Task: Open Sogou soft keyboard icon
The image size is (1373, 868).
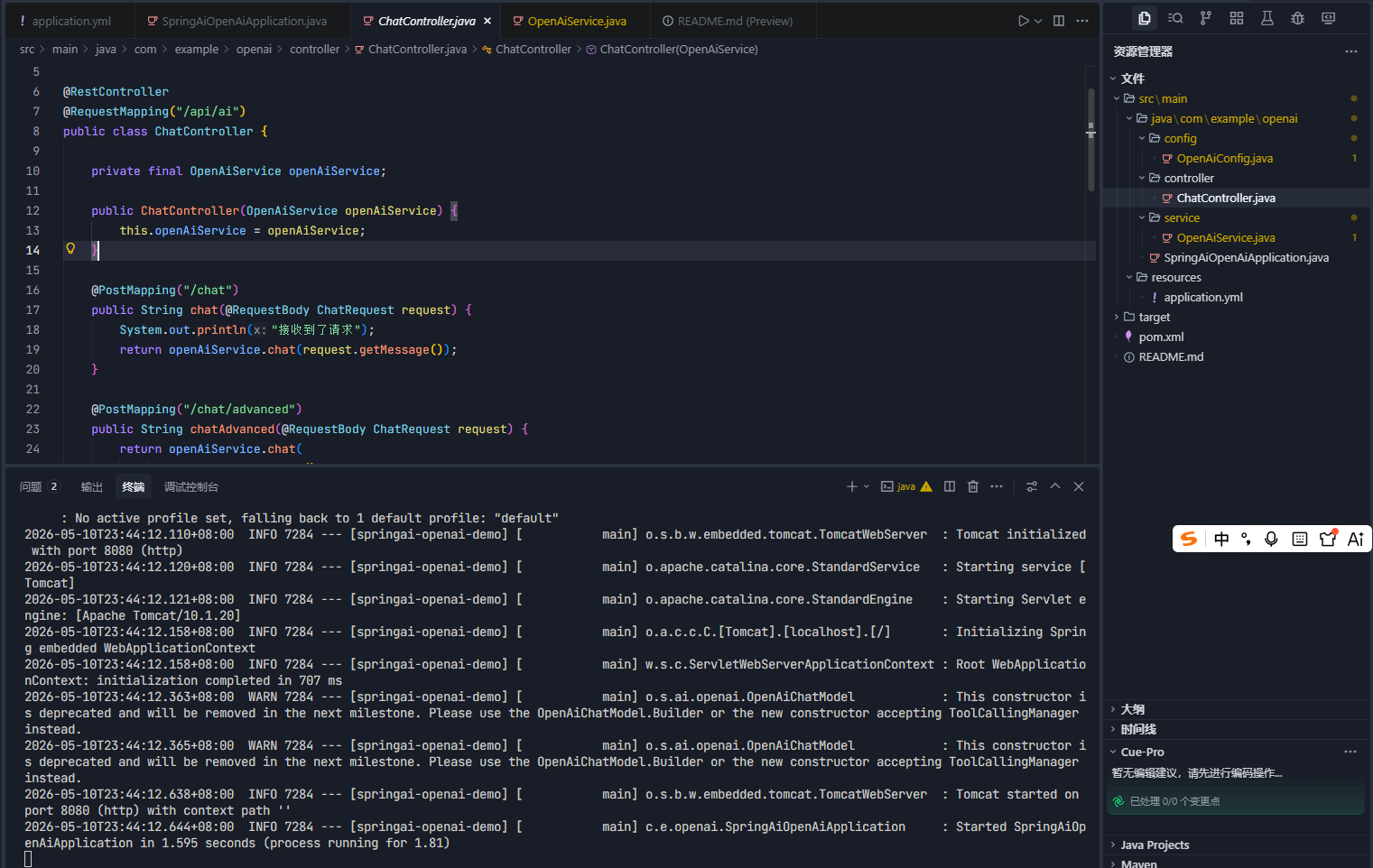Action: [1300, 539]
